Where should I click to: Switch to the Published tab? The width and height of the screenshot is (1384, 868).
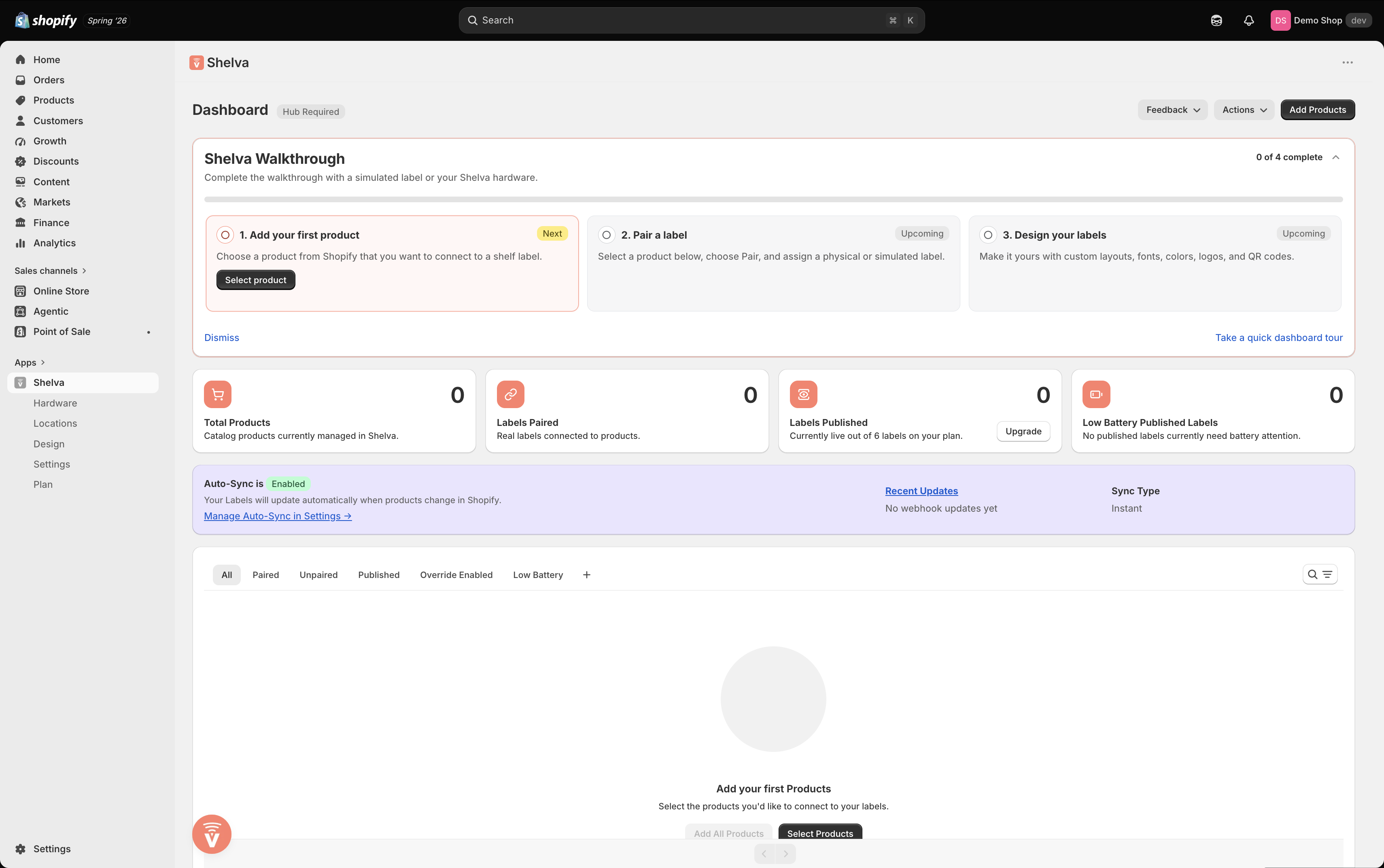pyautogui.click(x=379, y=575)
